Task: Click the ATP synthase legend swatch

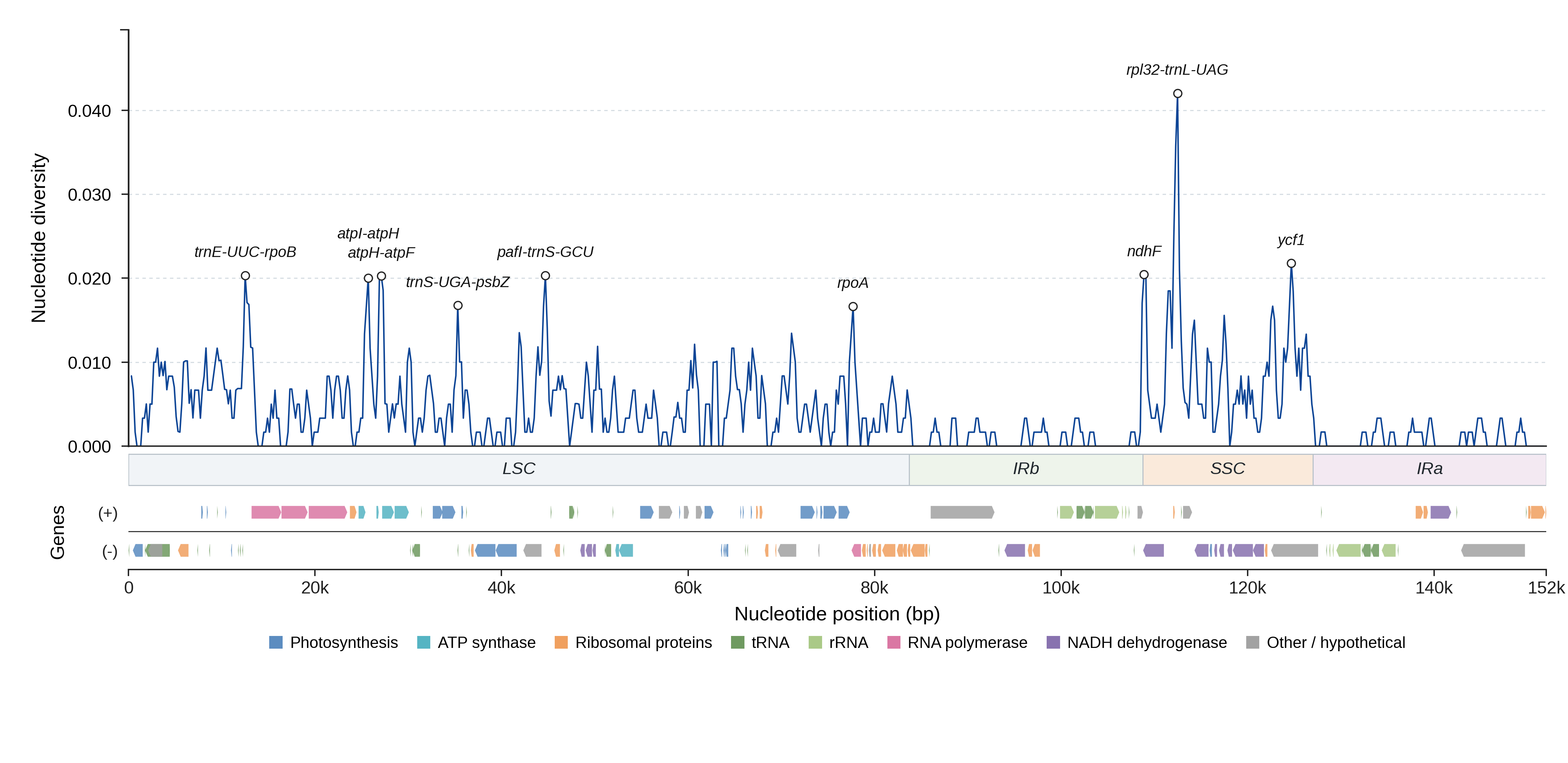Action: click(424, 642)
